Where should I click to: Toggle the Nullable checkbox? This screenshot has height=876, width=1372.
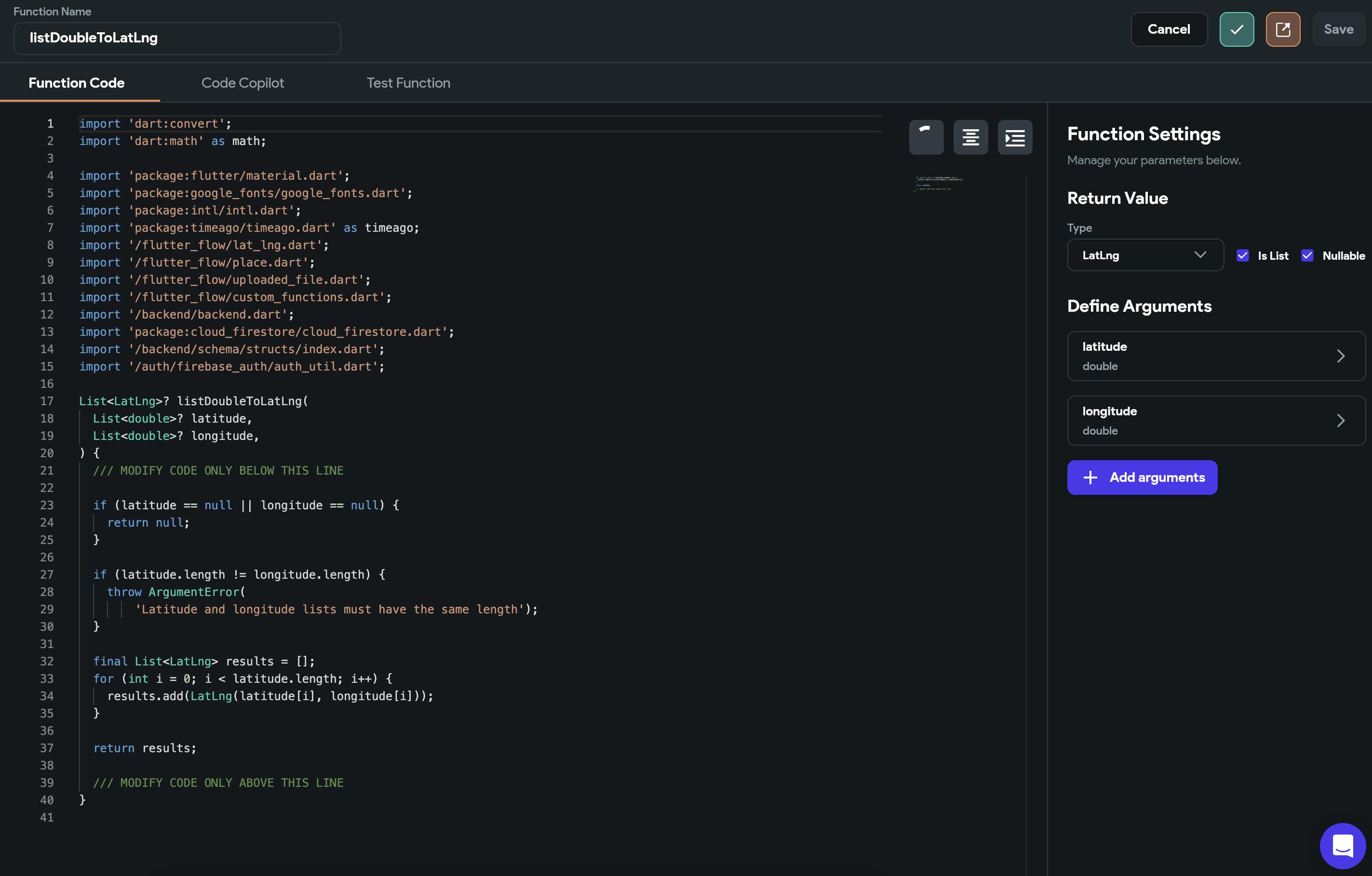1307,255
